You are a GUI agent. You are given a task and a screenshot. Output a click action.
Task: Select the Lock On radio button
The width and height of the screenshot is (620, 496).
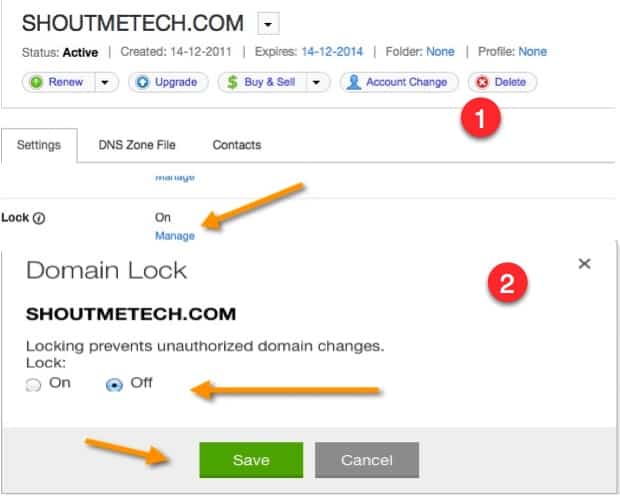(x=33, y=384)
